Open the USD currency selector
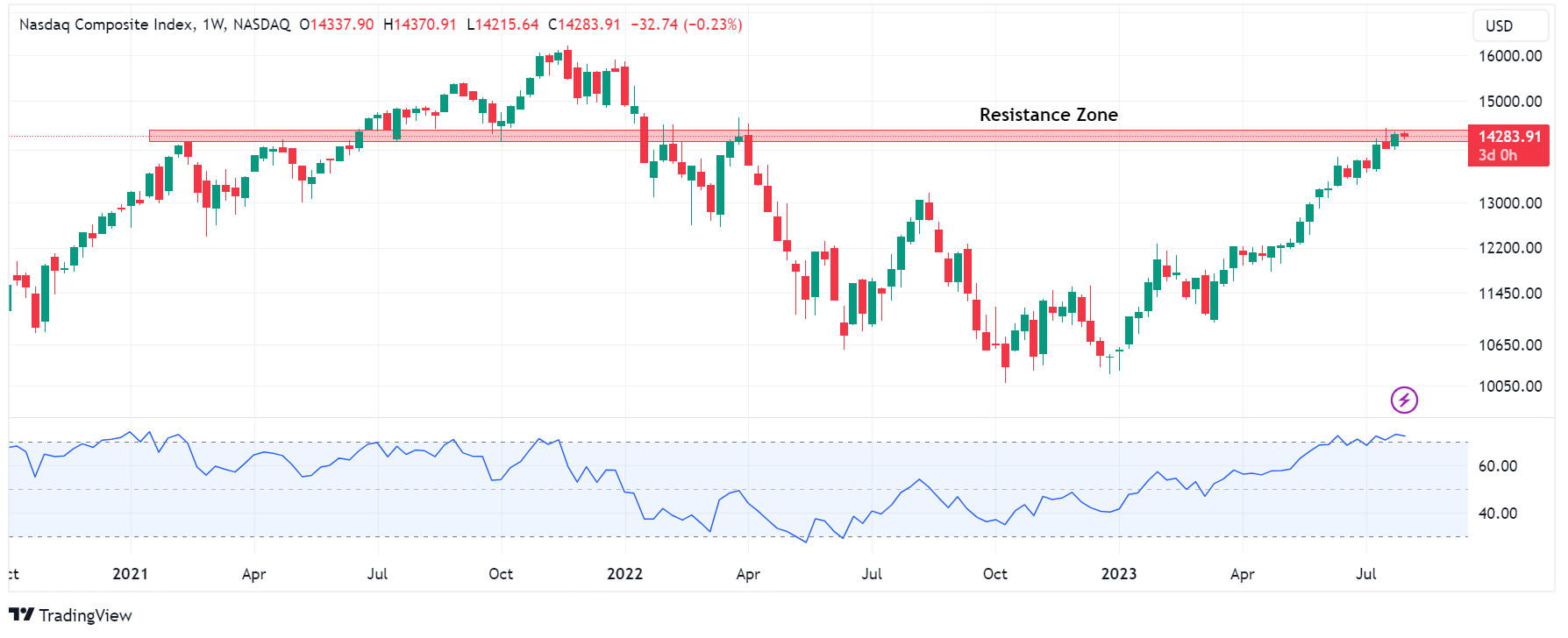 coord(1510,25)
